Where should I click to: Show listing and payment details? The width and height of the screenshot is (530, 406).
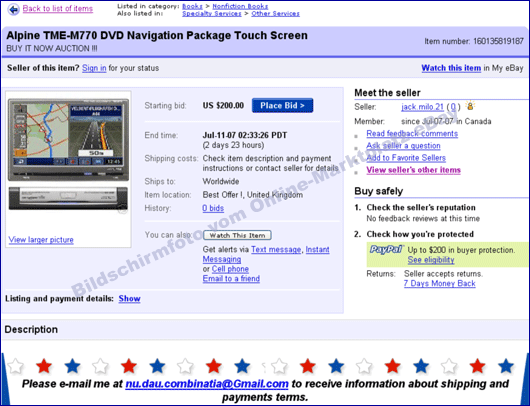[129, 298]
